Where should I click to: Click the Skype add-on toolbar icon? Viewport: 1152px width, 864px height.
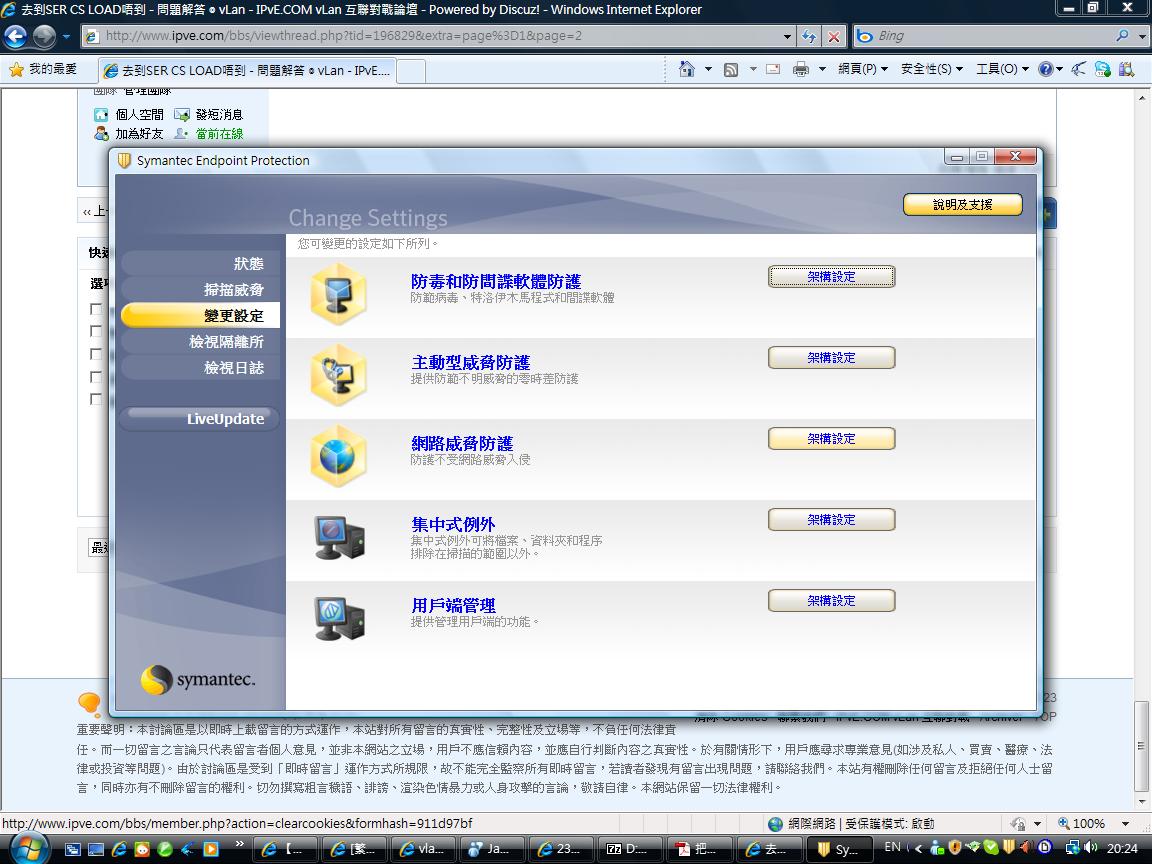tap(1103, 69)
